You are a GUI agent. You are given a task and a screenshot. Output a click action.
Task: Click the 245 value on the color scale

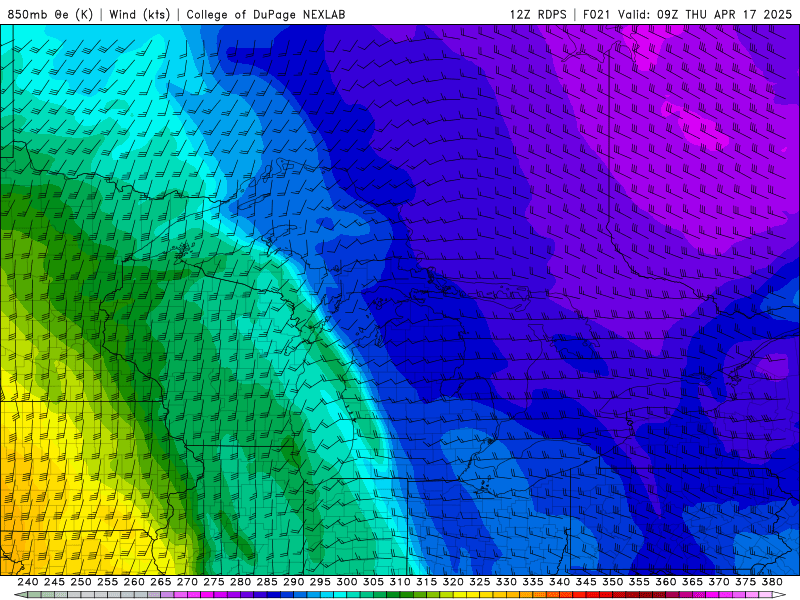coord(54,582)
